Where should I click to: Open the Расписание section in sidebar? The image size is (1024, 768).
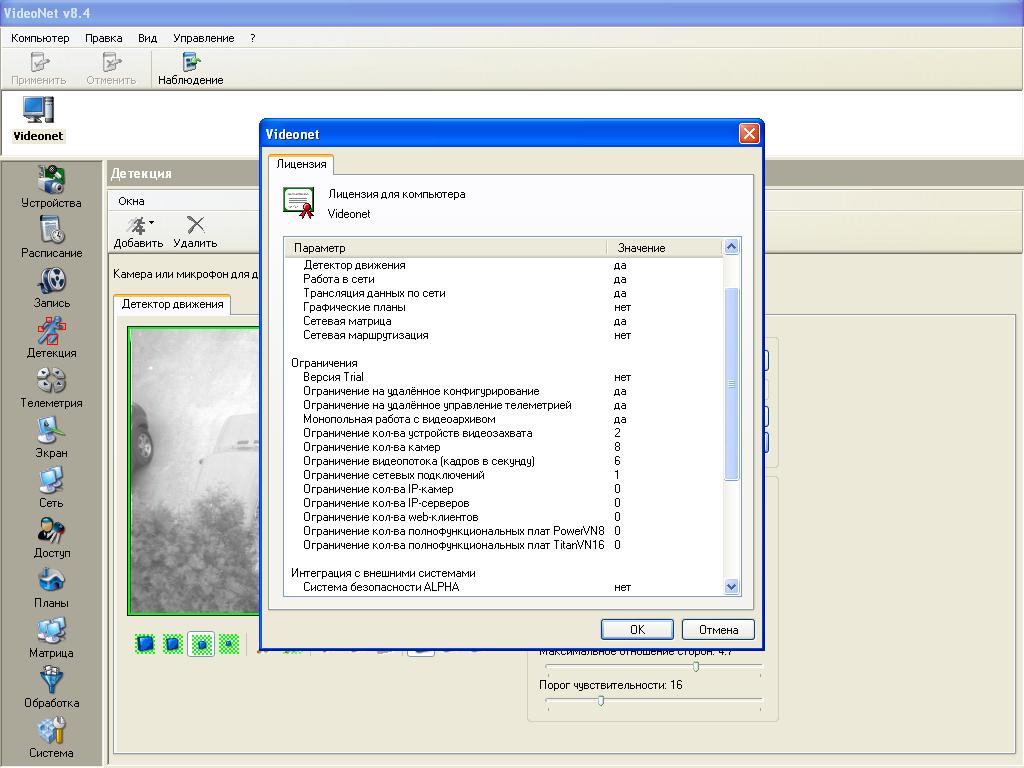click(x=51, y=237)
